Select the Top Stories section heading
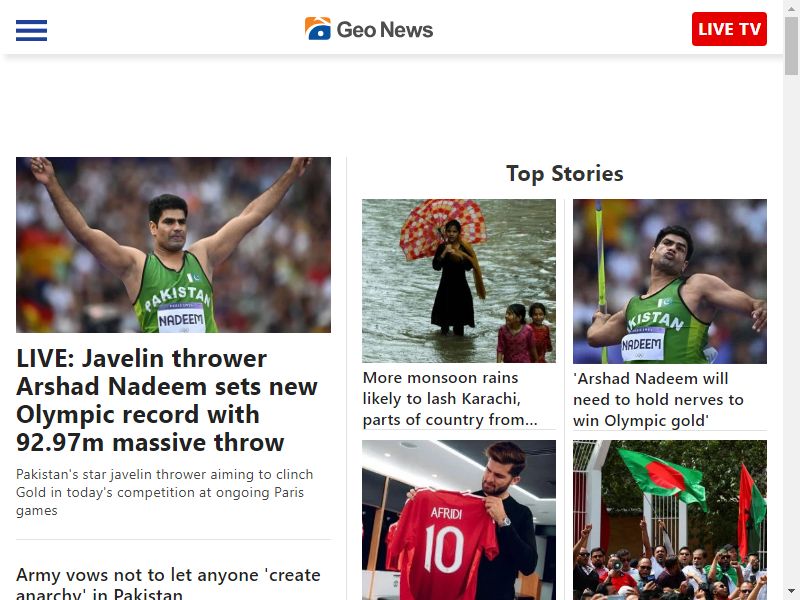 564,173
